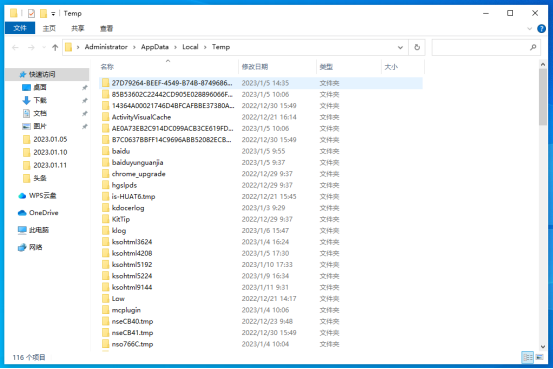This screenshot has width=553, height=369.
Task: Click the search magnifier icon
Action: (533, 47)
